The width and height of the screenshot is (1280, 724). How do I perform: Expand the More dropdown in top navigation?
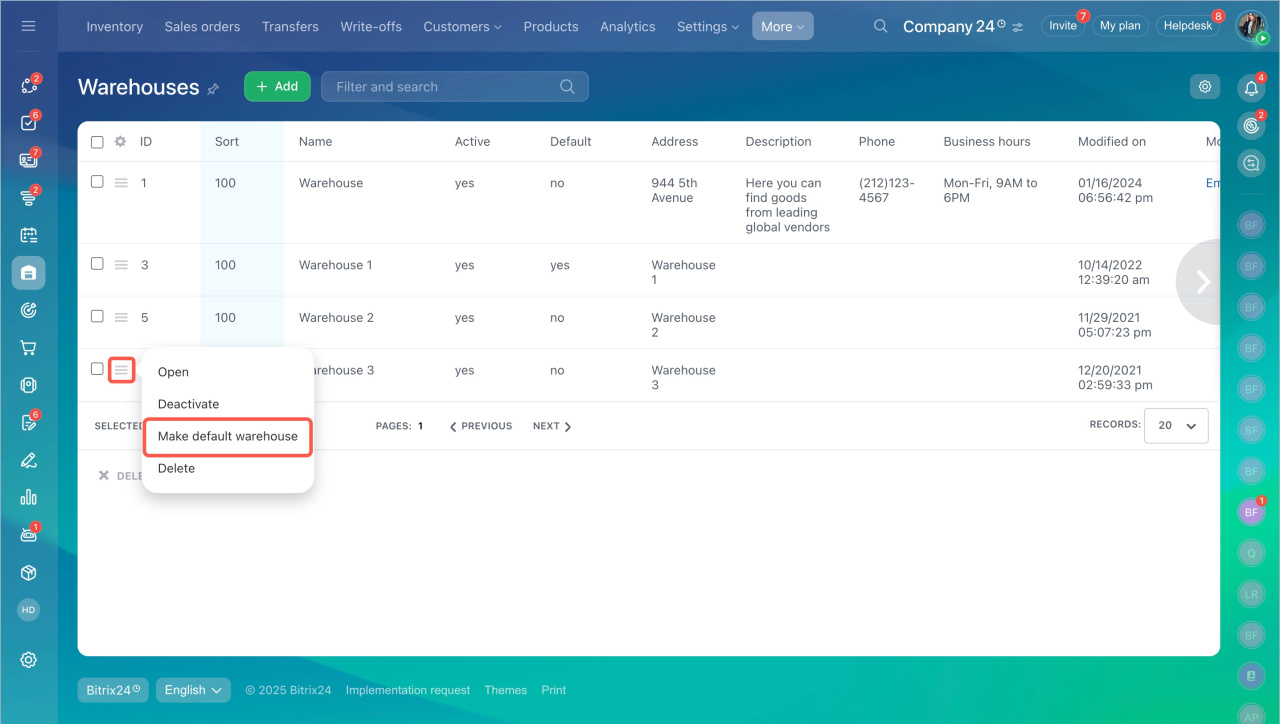tap(783, 27)
